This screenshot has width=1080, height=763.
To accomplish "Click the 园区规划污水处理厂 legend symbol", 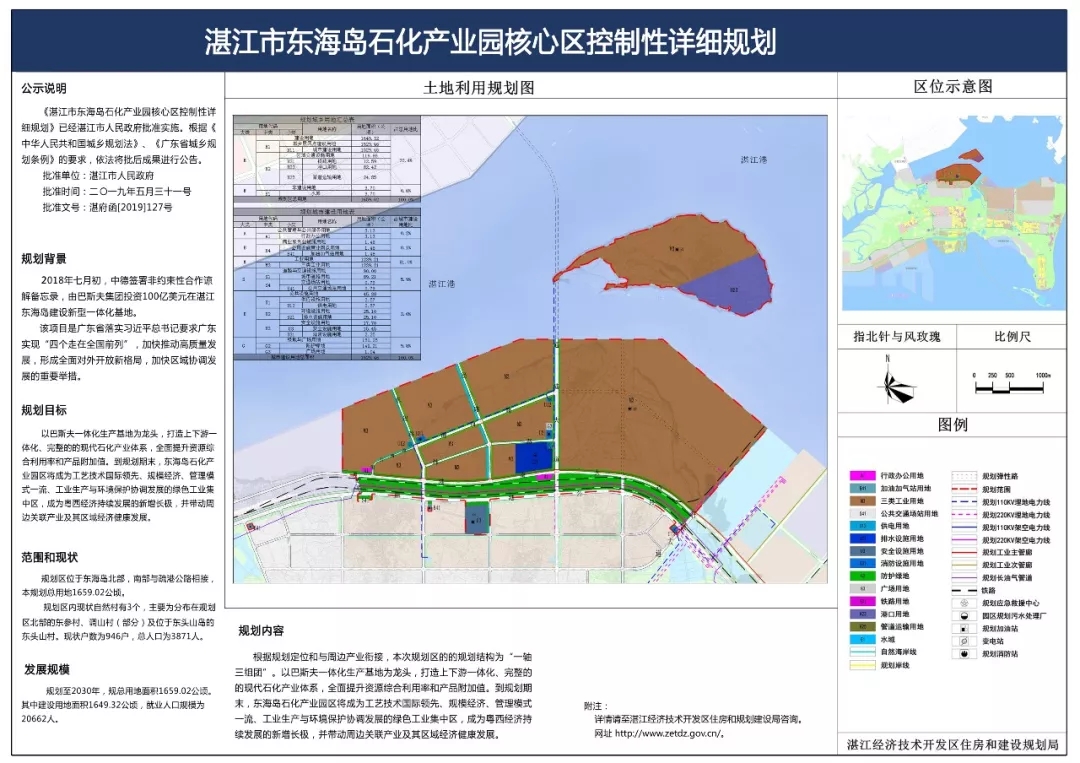I will [964, 615].
